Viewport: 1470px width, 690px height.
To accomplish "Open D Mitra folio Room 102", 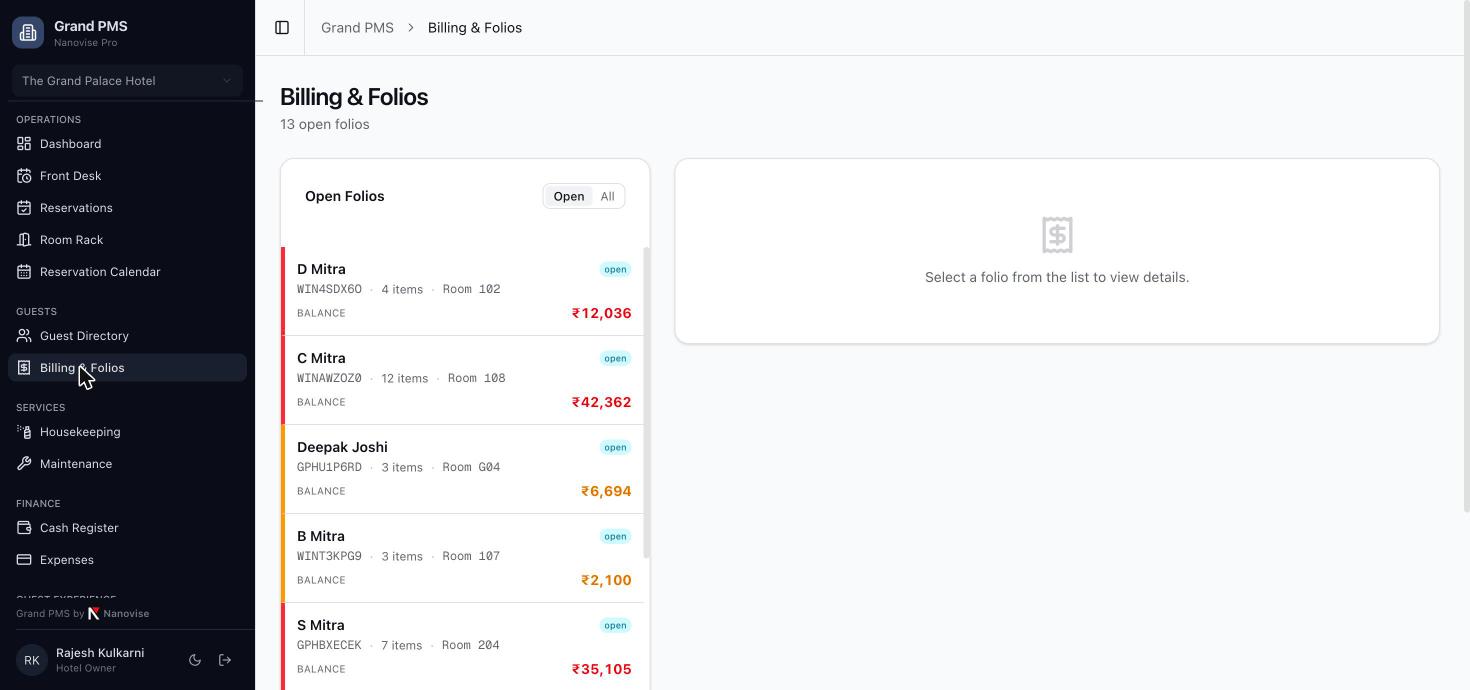I will click(463, 291).
